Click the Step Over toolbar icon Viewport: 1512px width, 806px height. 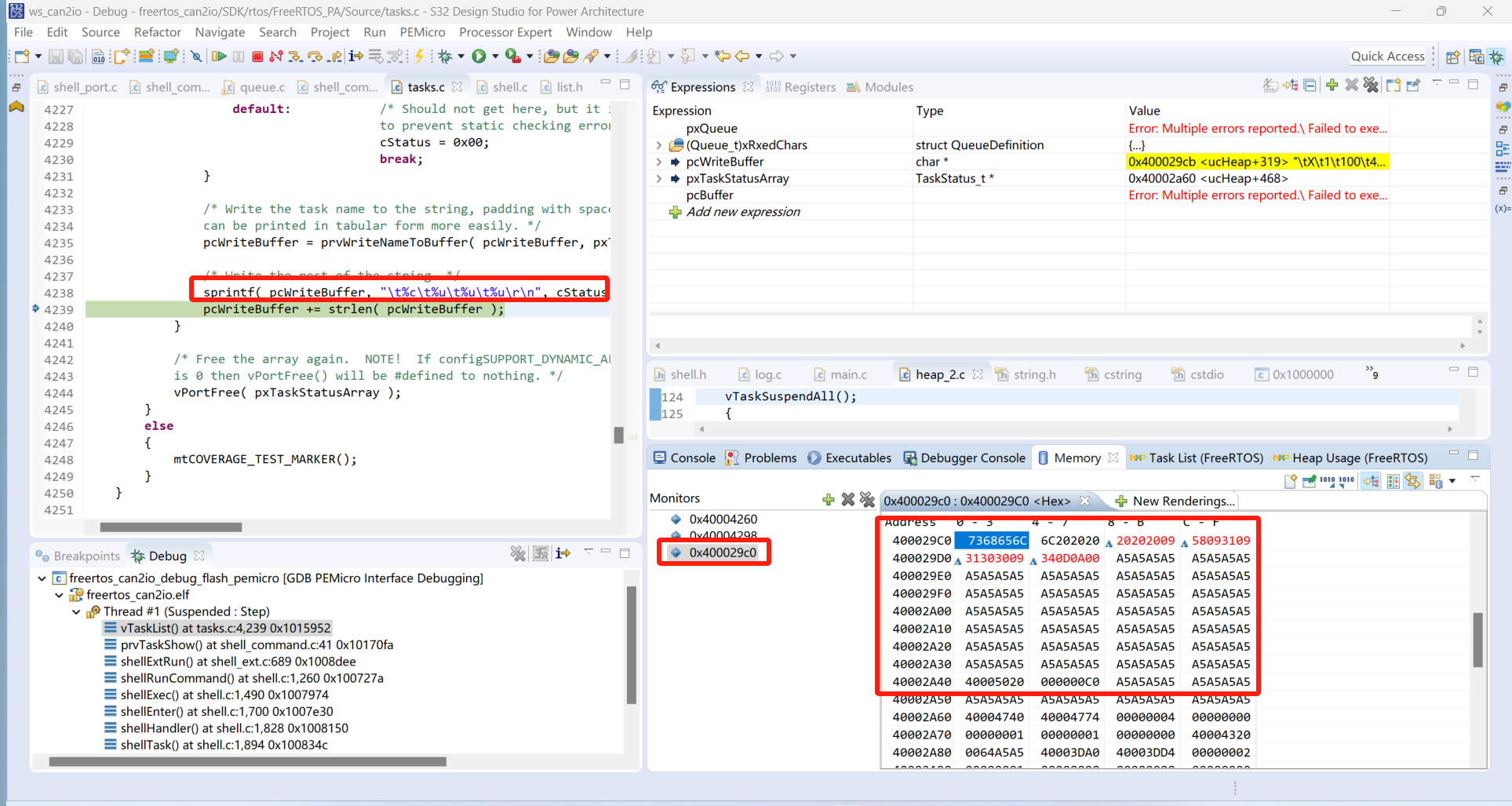(315, 56)
